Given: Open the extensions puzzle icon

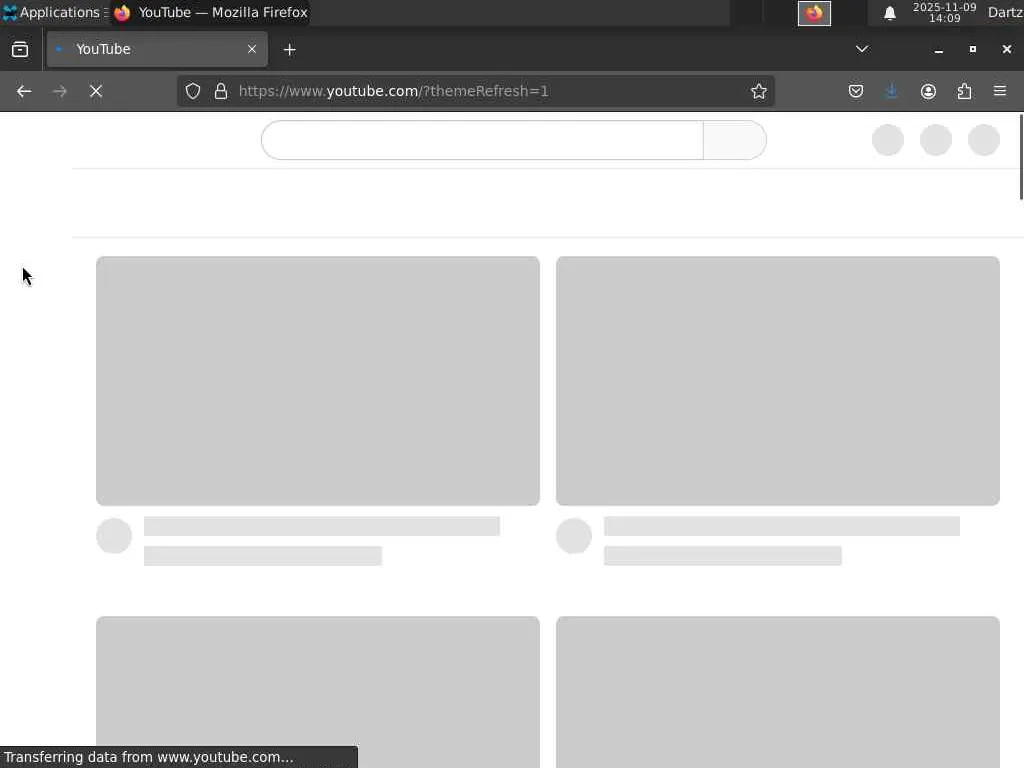Looking at the screenshot, I should point(964,91).
